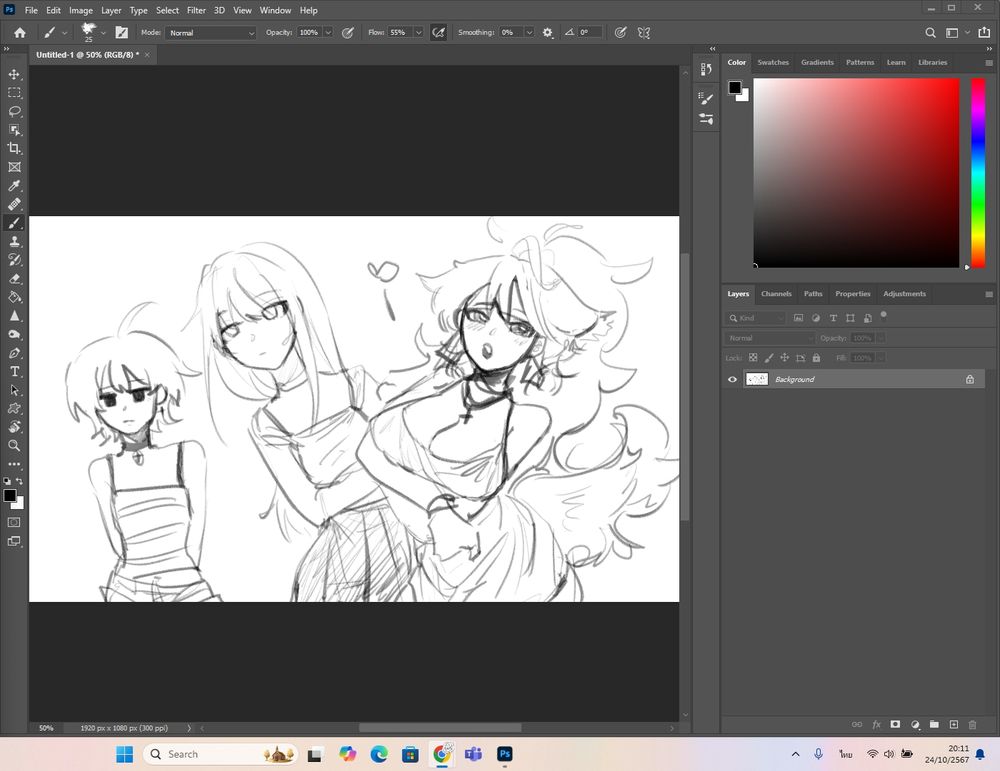
Task: Select the Object Selection tool
Action: coord(14,130)
